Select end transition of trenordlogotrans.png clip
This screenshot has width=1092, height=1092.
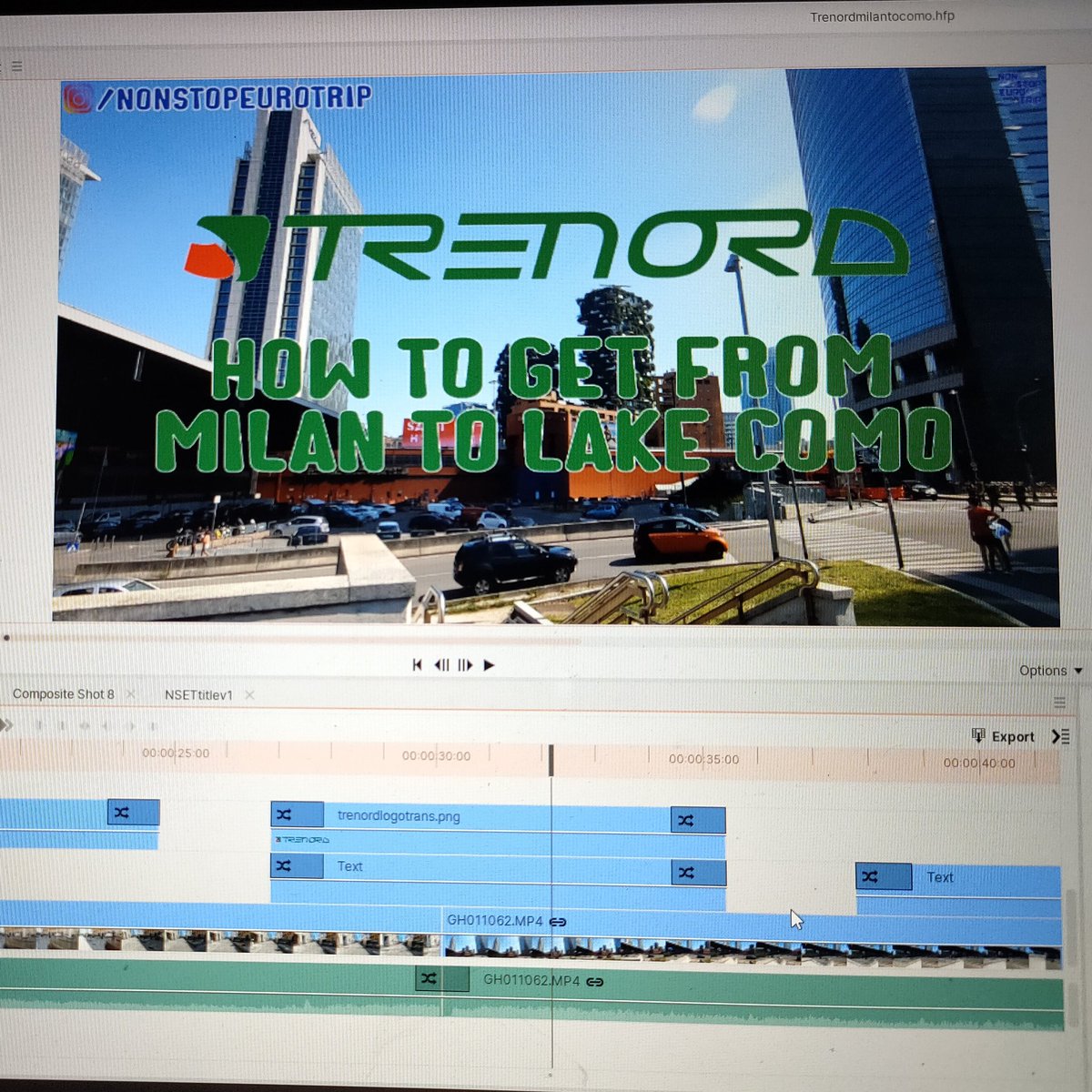(698, 820)
